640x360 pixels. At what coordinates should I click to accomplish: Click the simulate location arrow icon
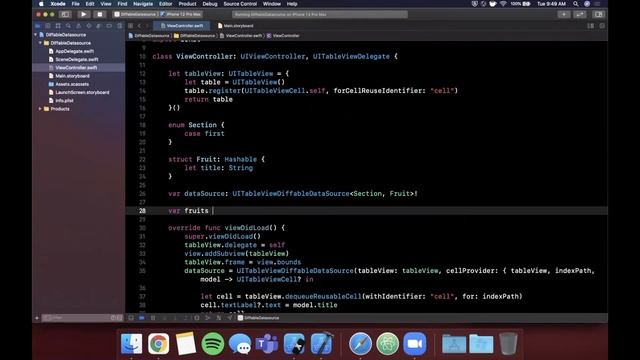pos(229,318)
